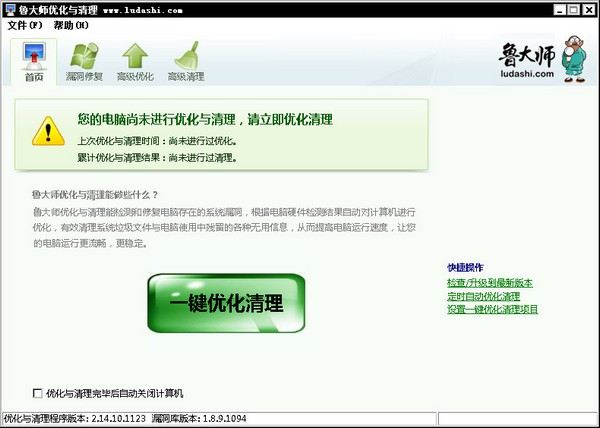This screenshot has width=600, height=428.
Task: Minimize the 鲁大师优化与清理 window
Action: pos(560,10)
